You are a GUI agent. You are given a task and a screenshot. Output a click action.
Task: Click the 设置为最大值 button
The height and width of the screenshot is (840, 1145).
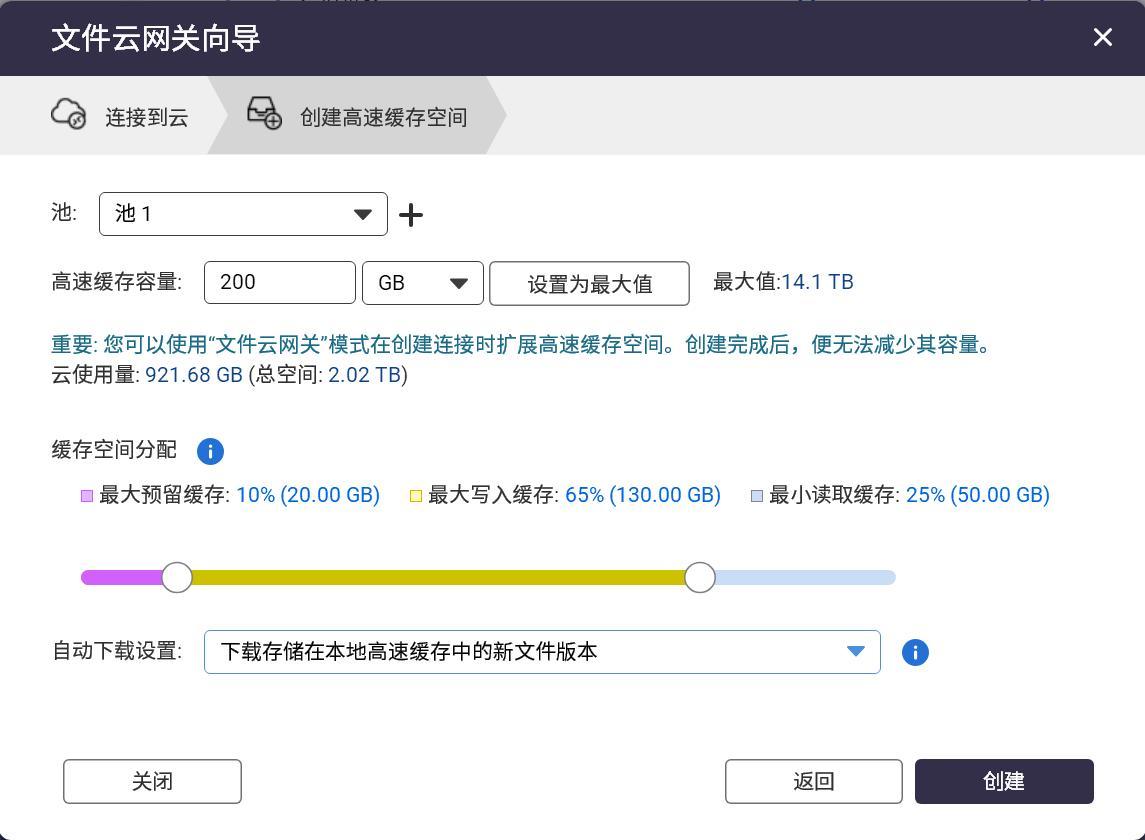[589, 284]
